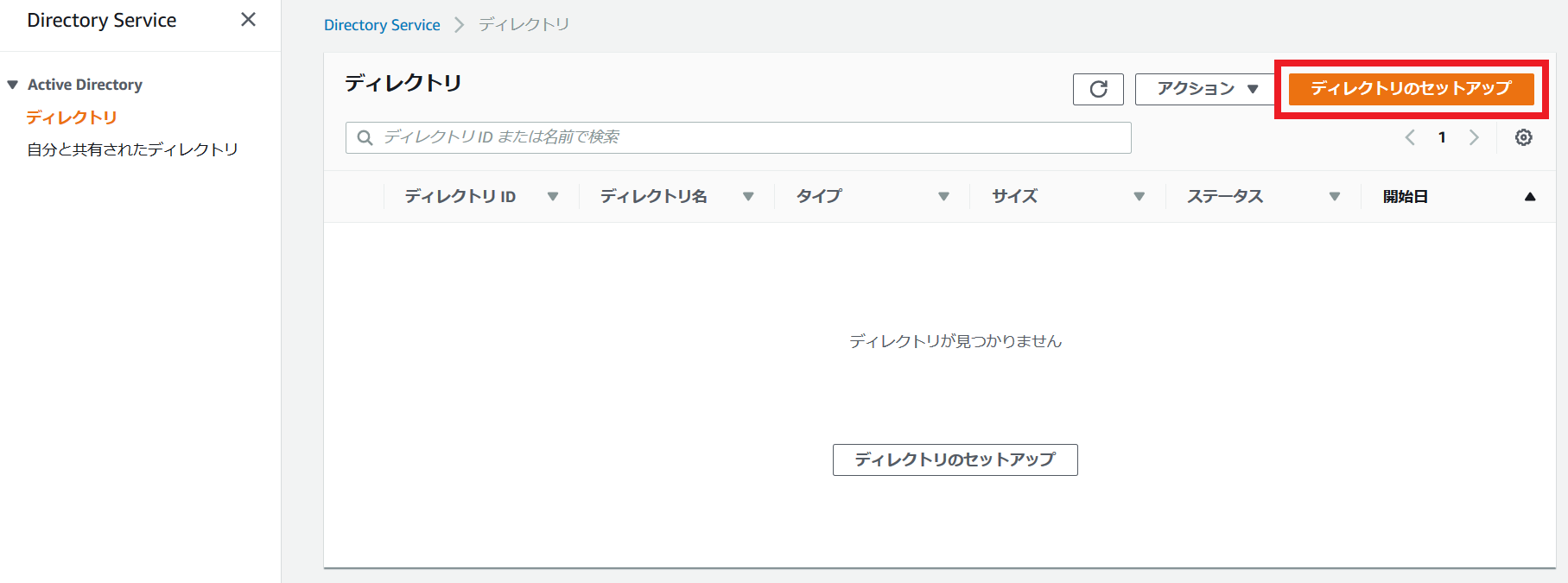This screenshot has height=583, width=1568.
Task: Click ディレクトリが見つかりません message
Action: click(955, 341)
